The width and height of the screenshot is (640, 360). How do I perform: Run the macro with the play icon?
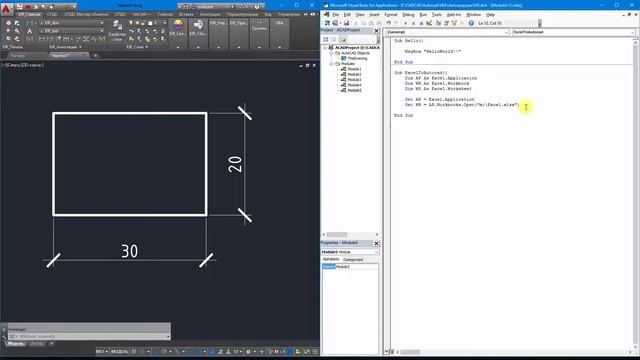point(405,23)
